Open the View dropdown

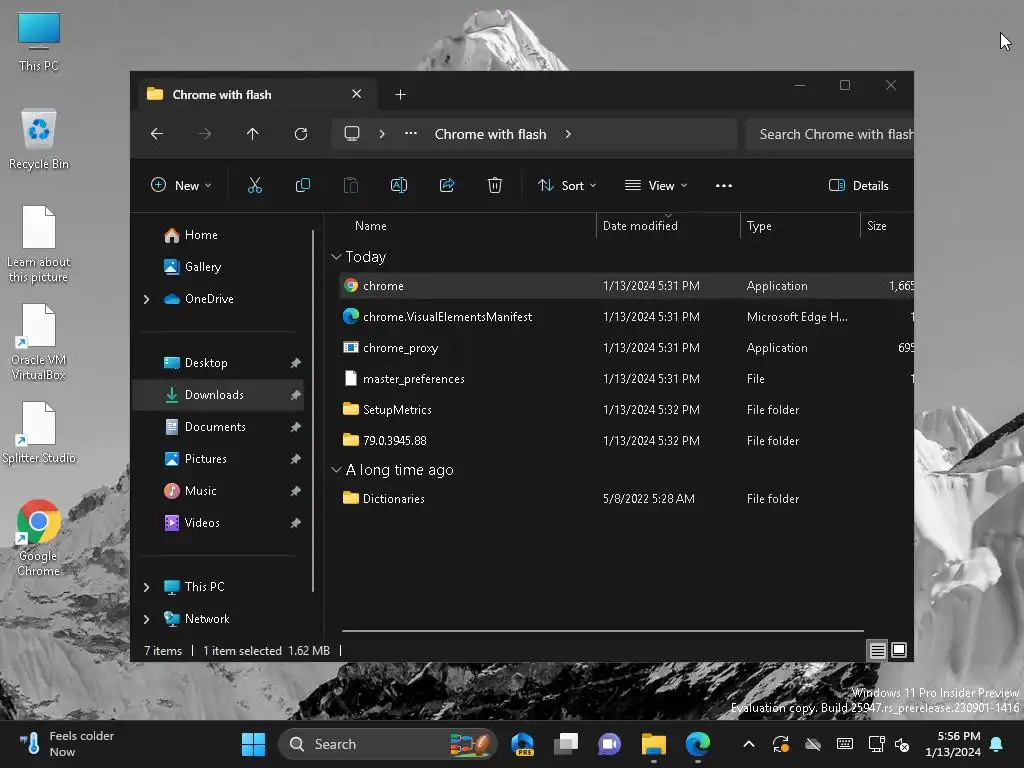tap(656, 185)
